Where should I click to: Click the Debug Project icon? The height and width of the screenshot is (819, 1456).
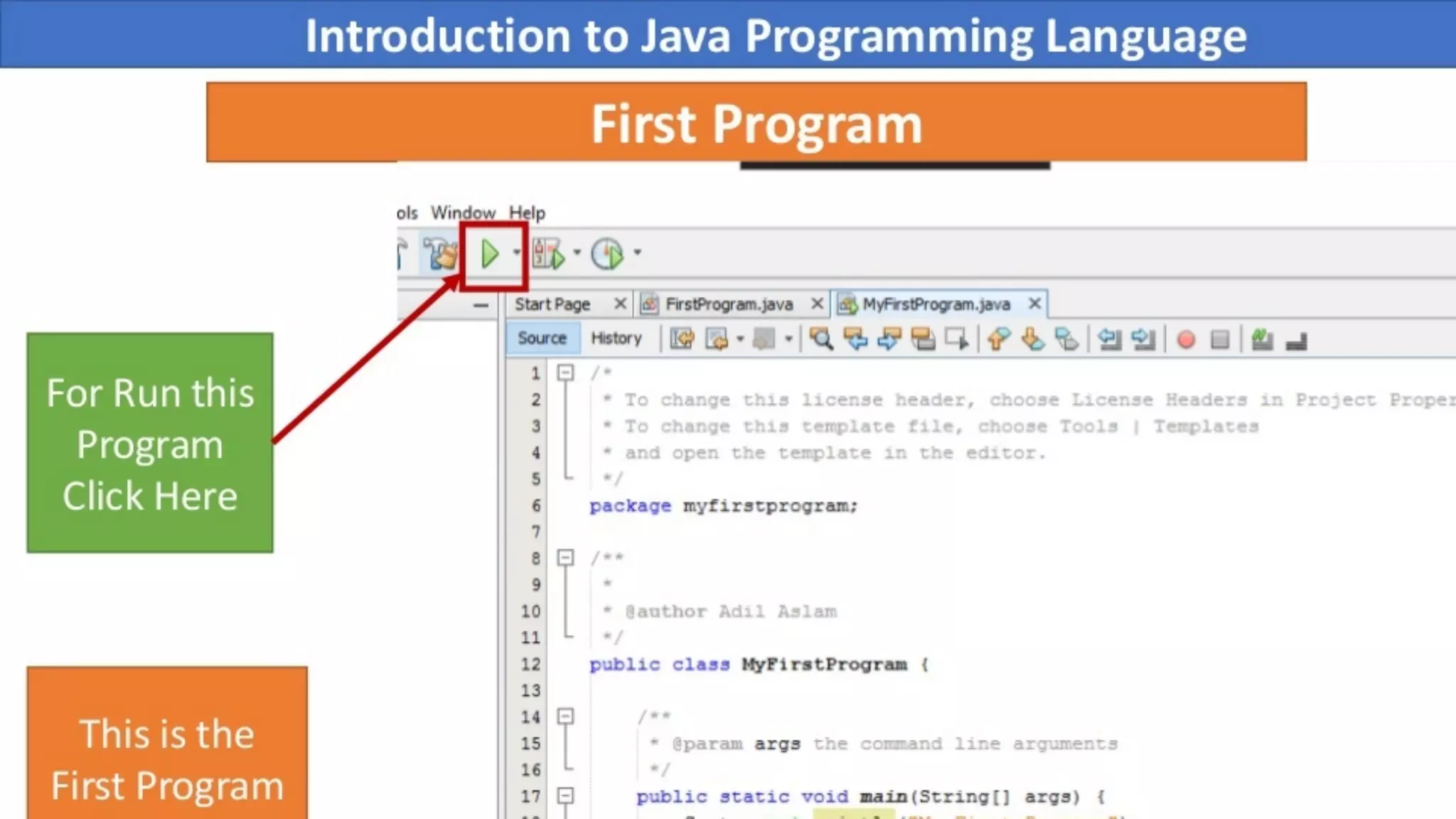pos(548,254)
